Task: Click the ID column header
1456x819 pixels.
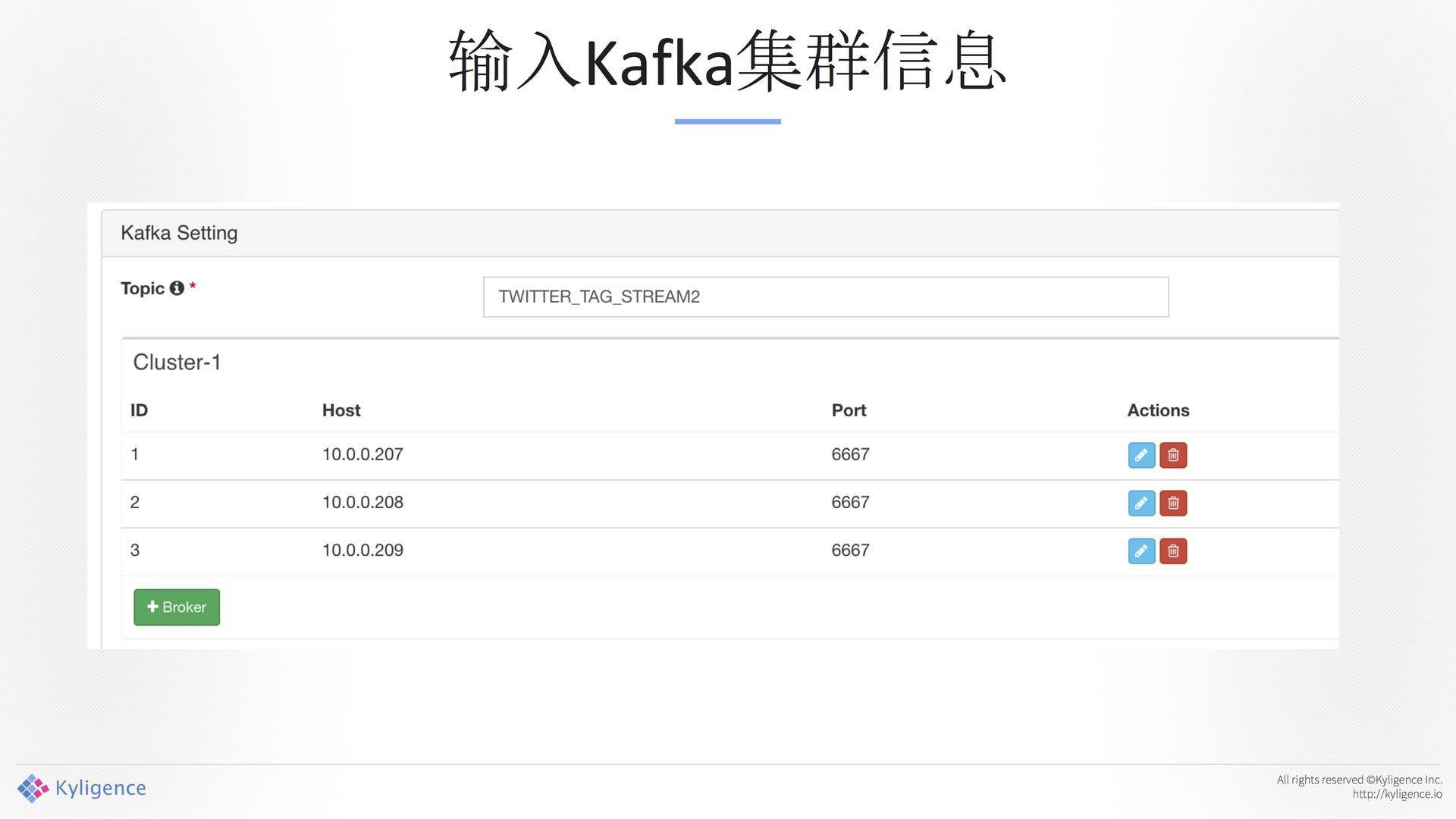Action: click(x=139, y=410)
